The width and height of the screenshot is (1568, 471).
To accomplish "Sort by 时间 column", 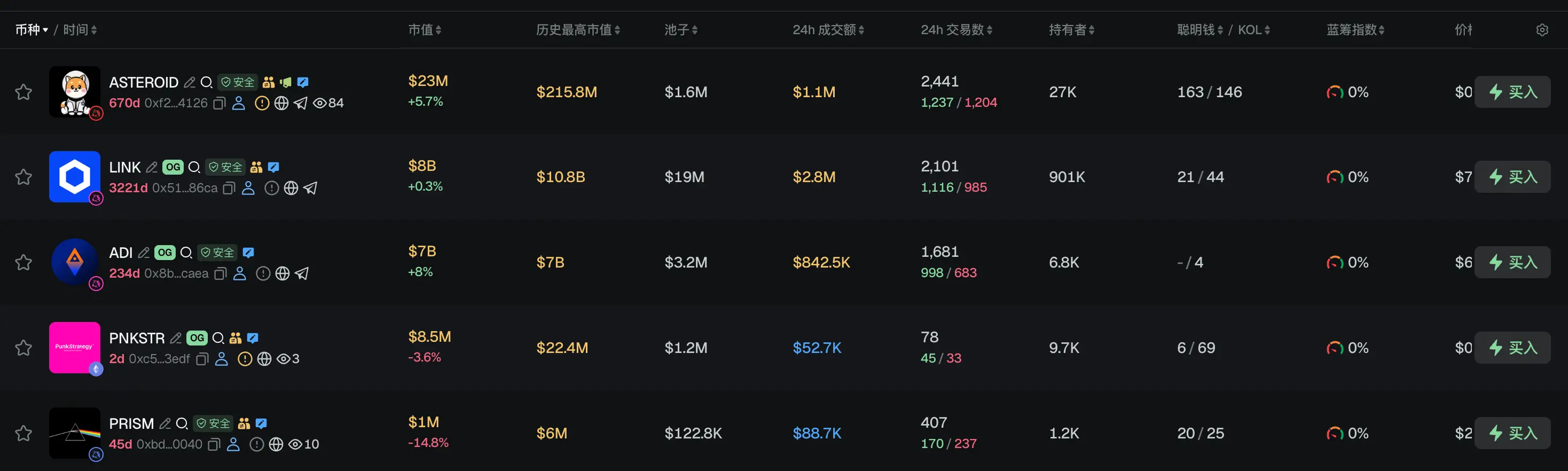I will (x=80, y=30).
